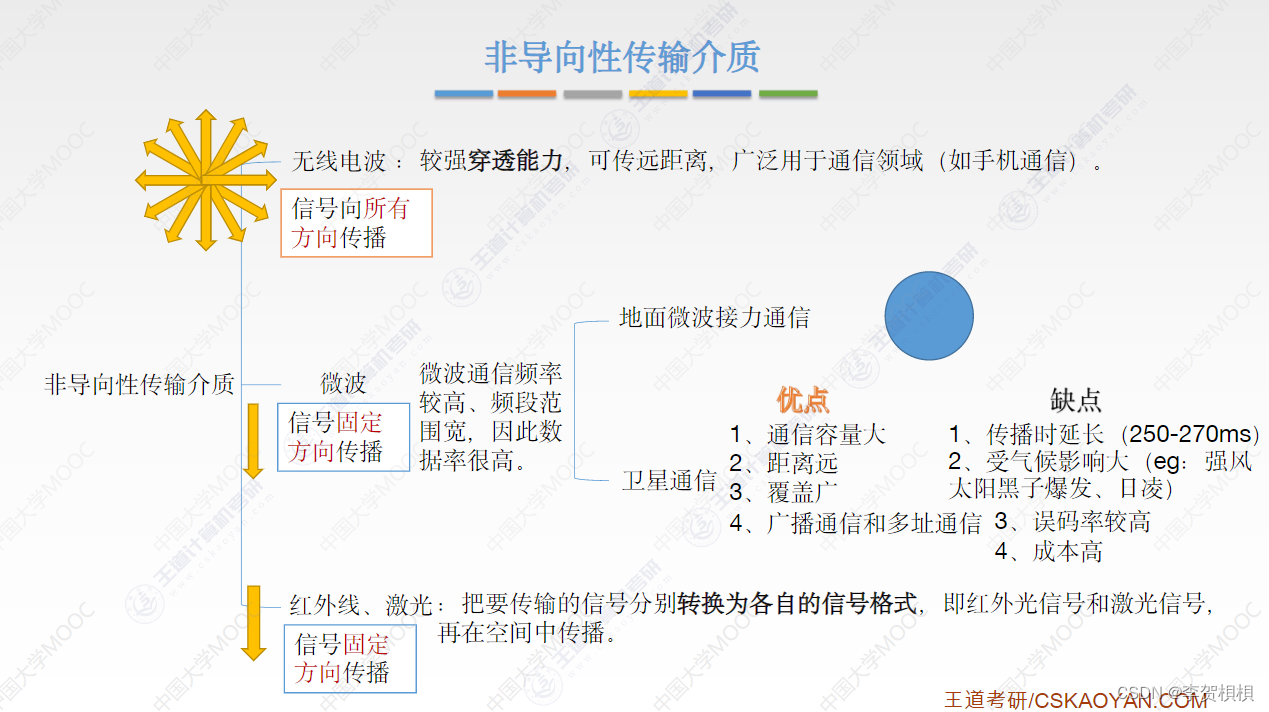Click the 微波 node label
The image size is (1269, 712).
click(x=344, y=383)
